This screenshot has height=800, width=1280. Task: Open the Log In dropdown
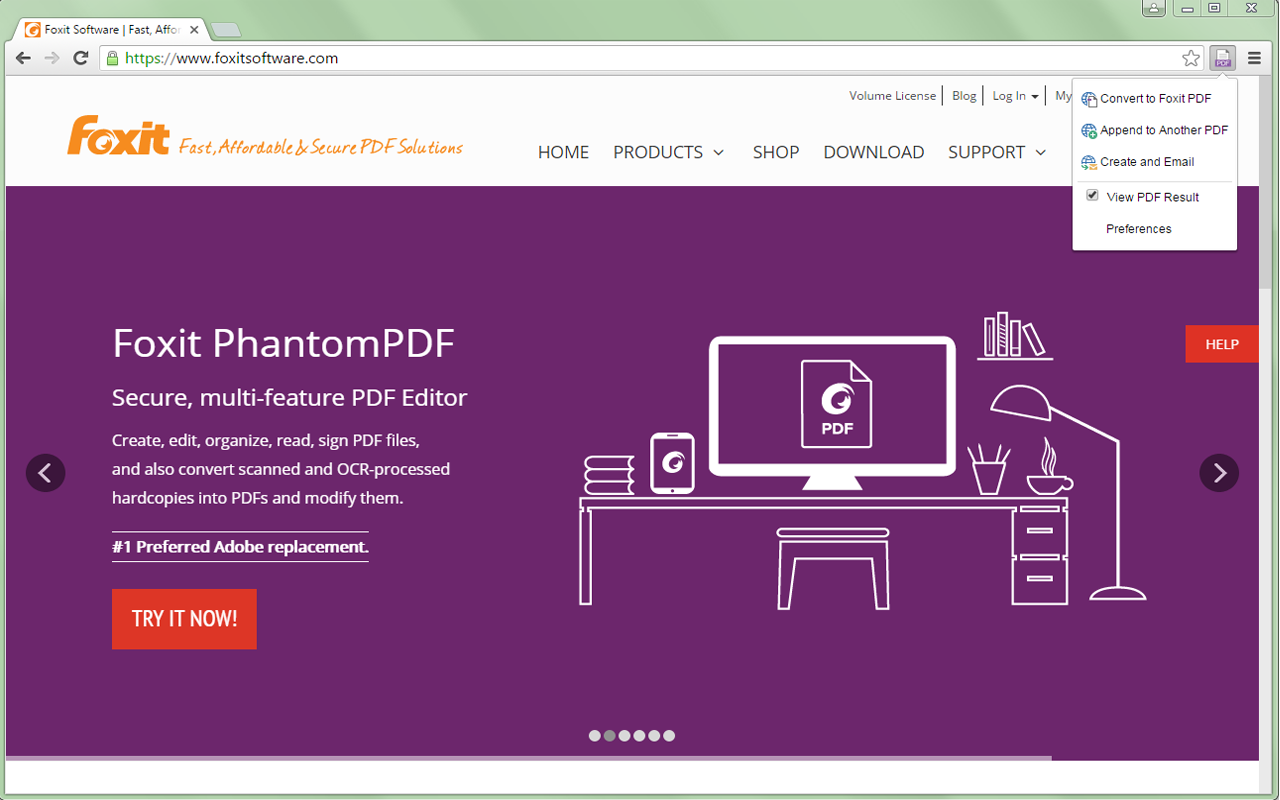(1015, 96)
